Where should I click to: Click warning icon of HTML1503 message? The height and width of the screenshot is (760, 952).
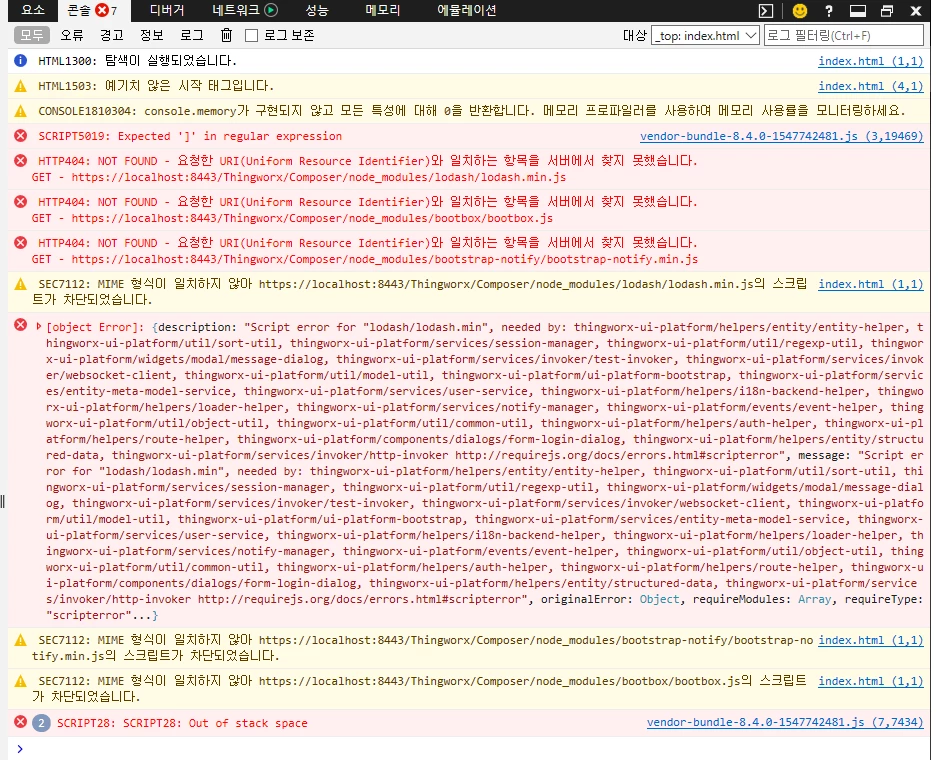(21, 86)
